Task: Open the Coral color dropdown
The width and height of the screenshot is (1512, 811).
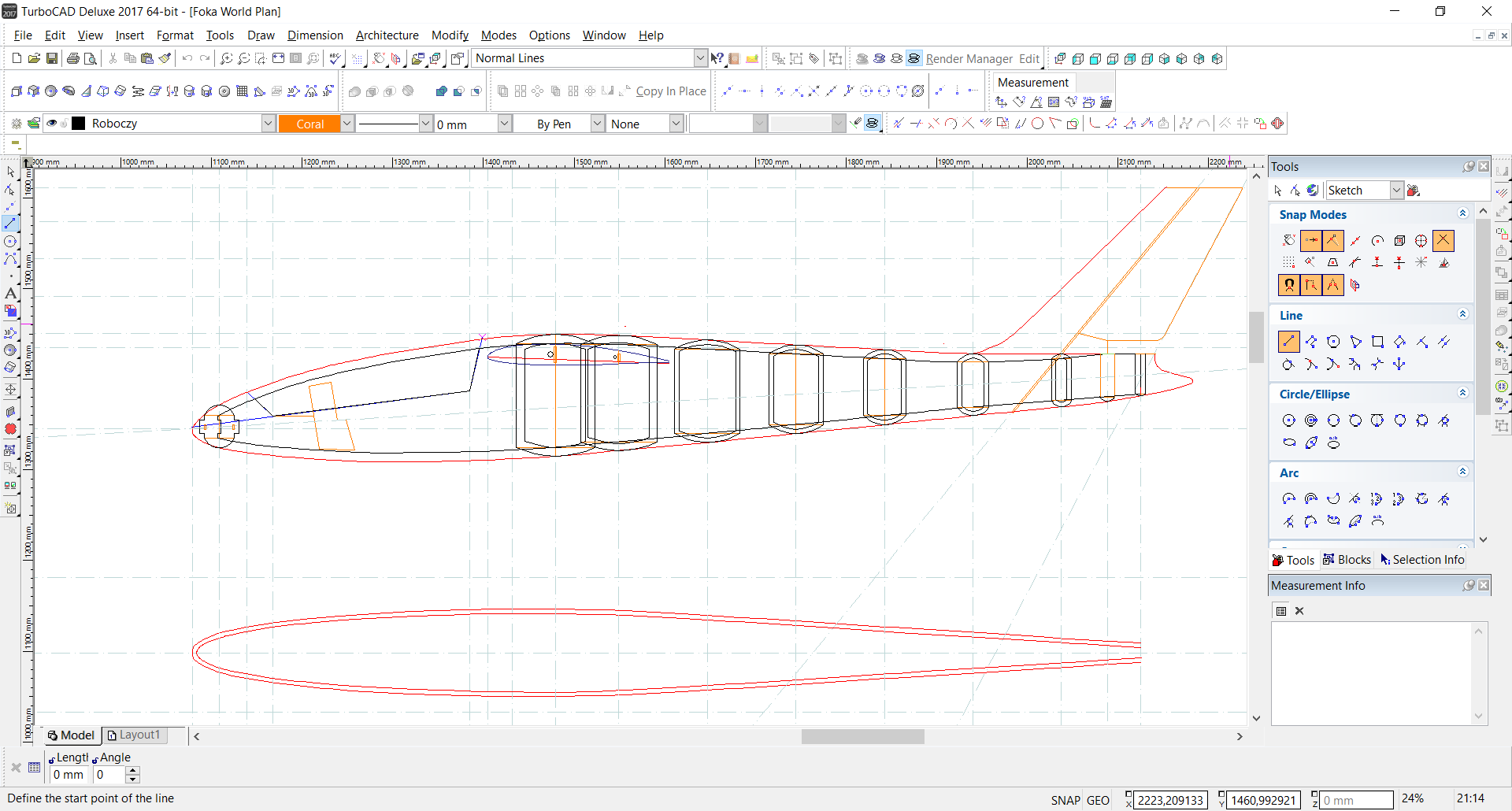Action: 346,124
